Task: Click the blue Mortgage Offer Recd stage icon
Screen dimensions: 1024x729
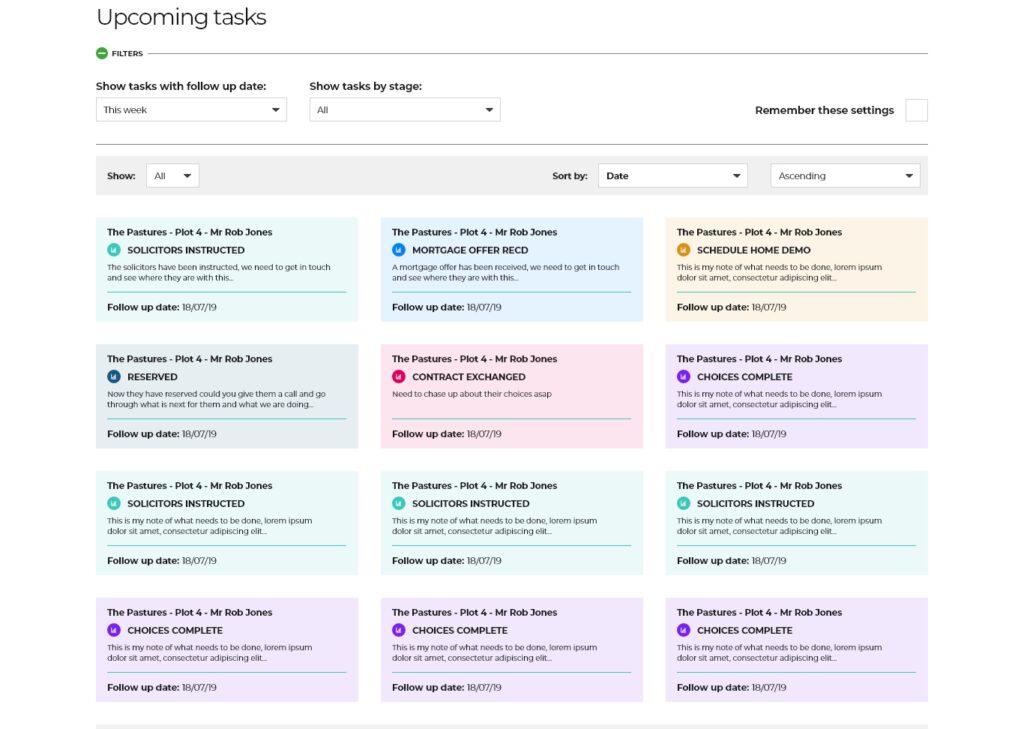Action: point(399,250)
